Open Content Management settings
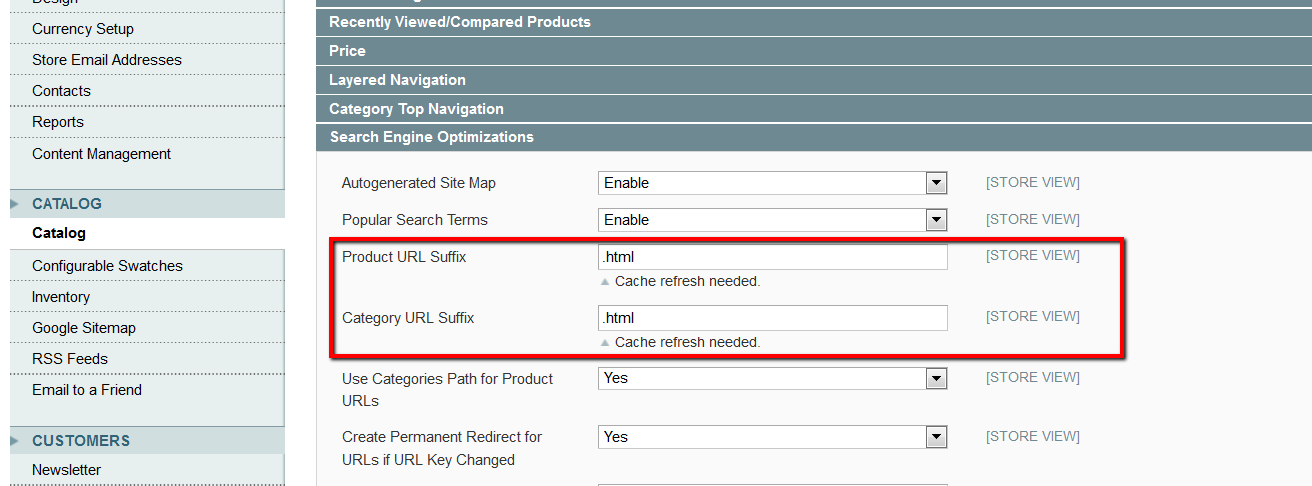This screenshot has height=486, width=1312. [x=101, y=154]
